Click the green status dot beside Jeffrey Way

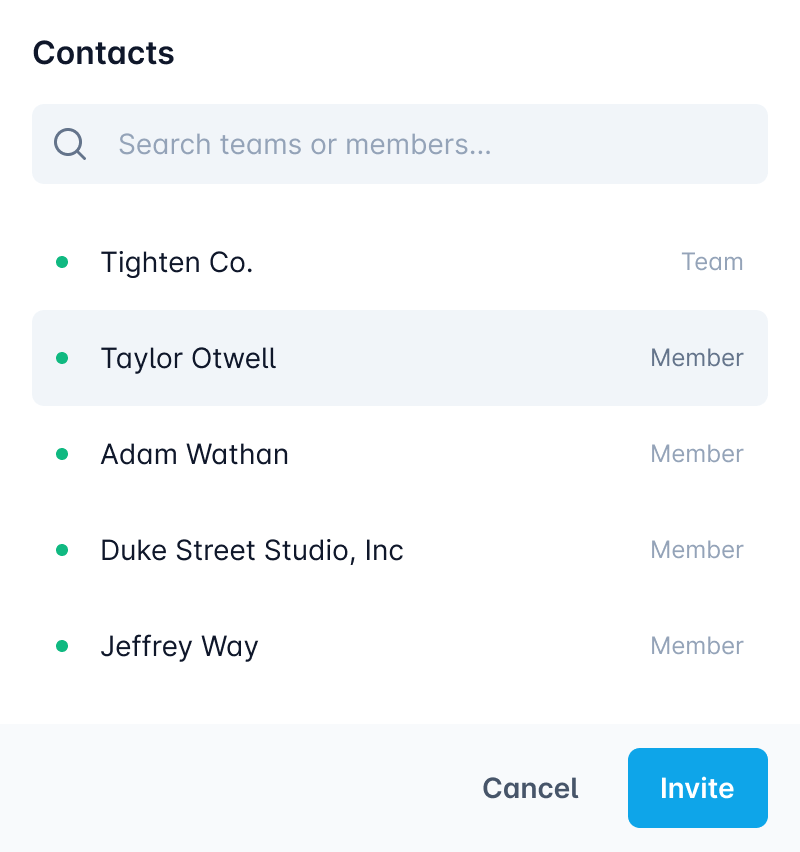pyautogui.click(x=62, y=646)
